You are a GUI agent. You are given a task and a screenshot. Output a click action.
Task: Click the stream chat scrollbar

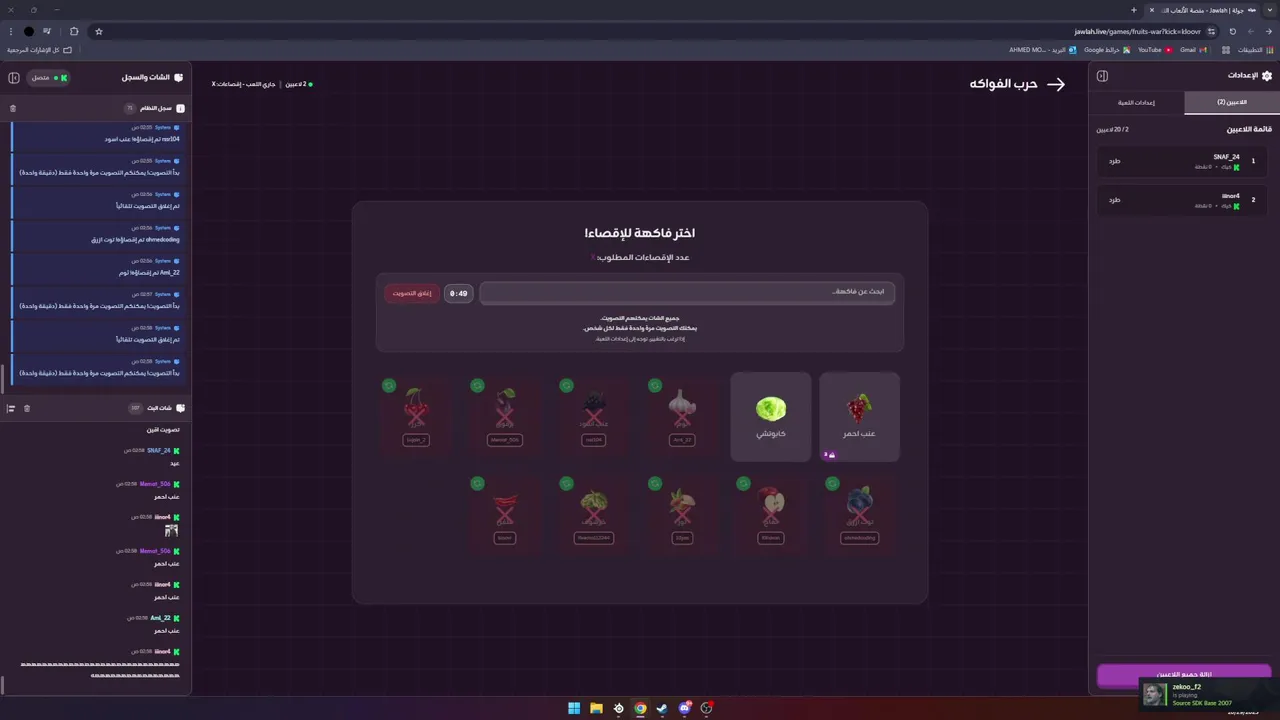click(3, 685)
